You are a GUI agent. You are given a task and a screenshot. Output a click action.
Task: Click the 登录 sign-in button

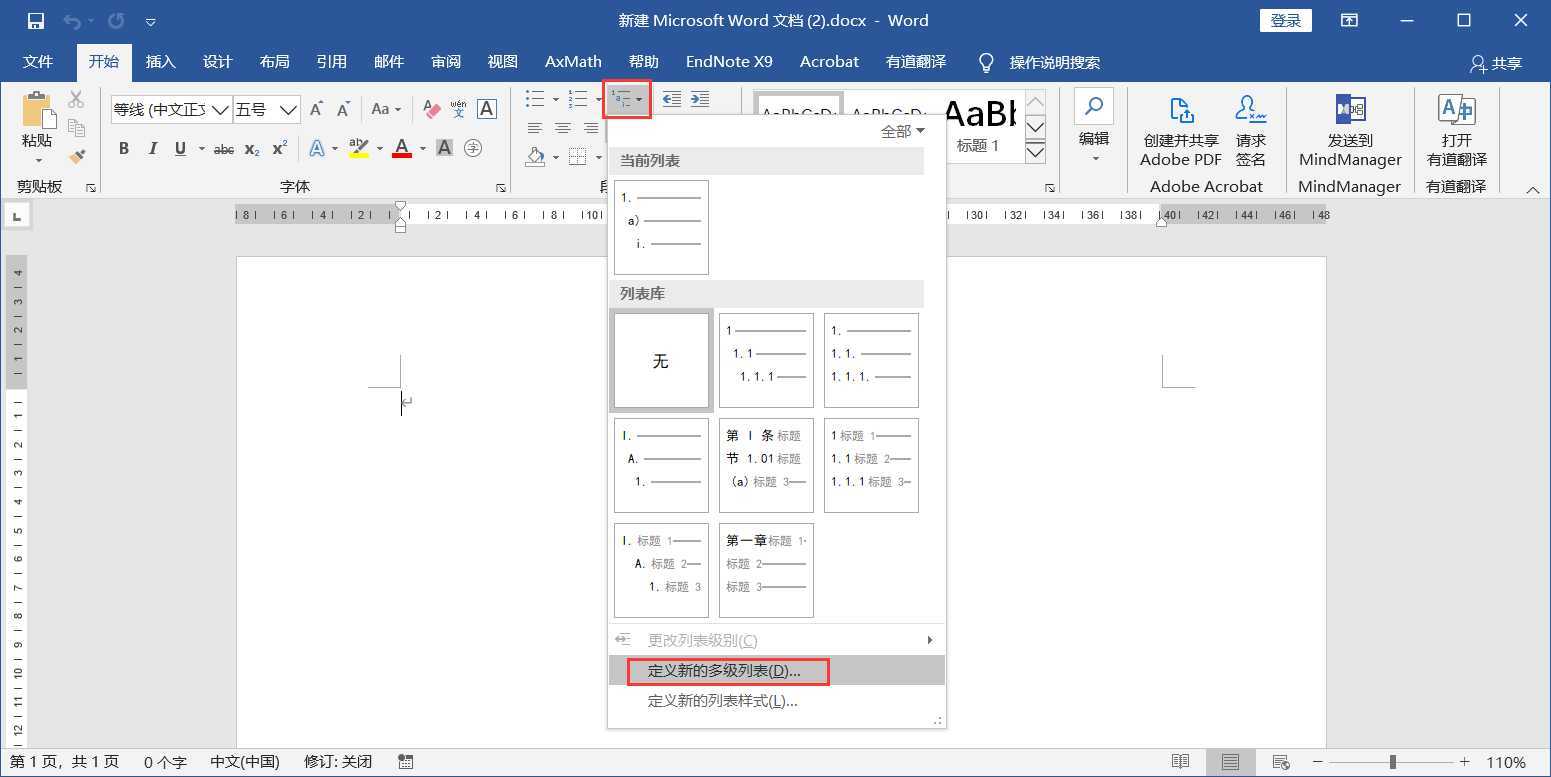1285,21
